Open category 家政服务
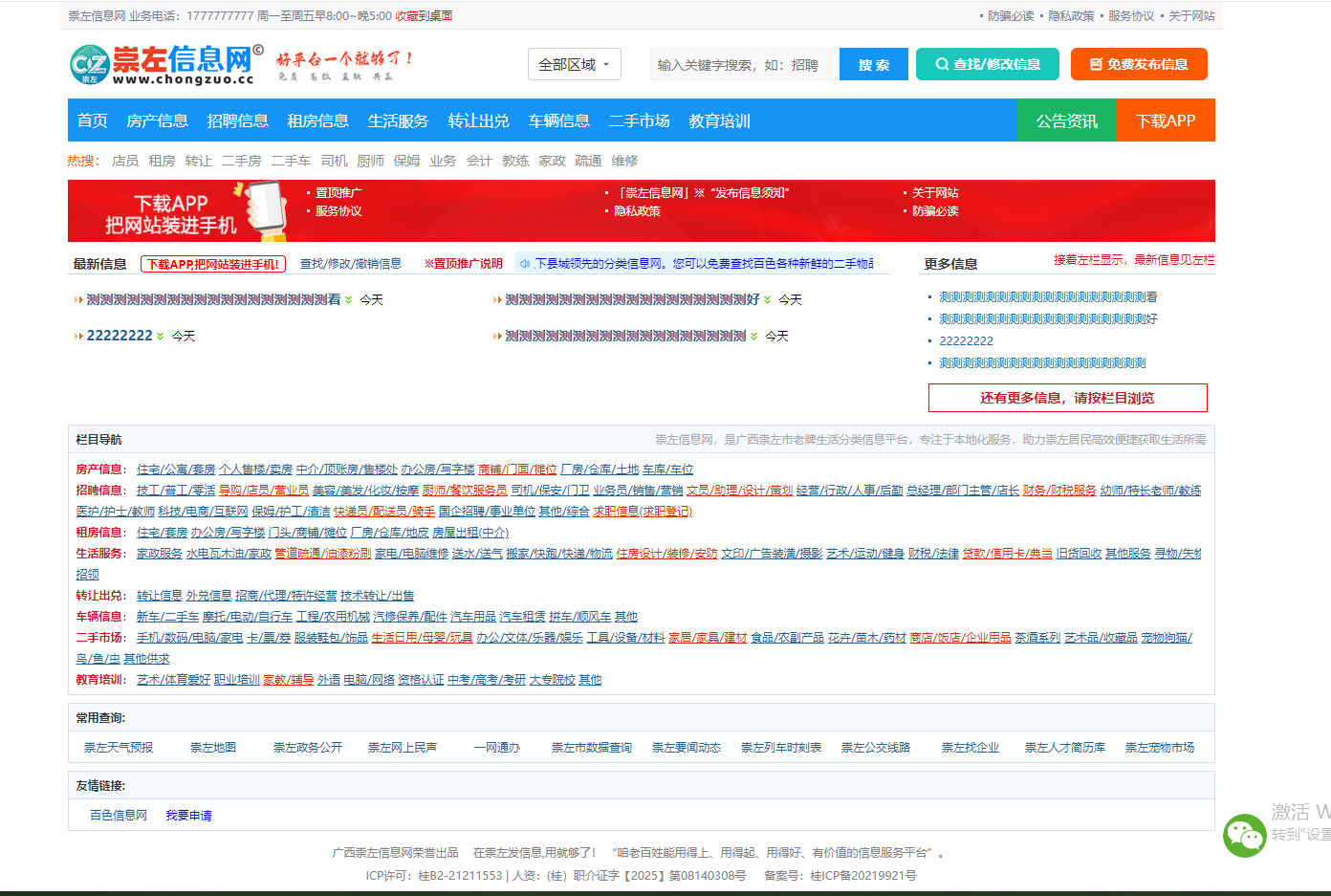Screen dimensions: 1331x896 click(x=160, y=554)
